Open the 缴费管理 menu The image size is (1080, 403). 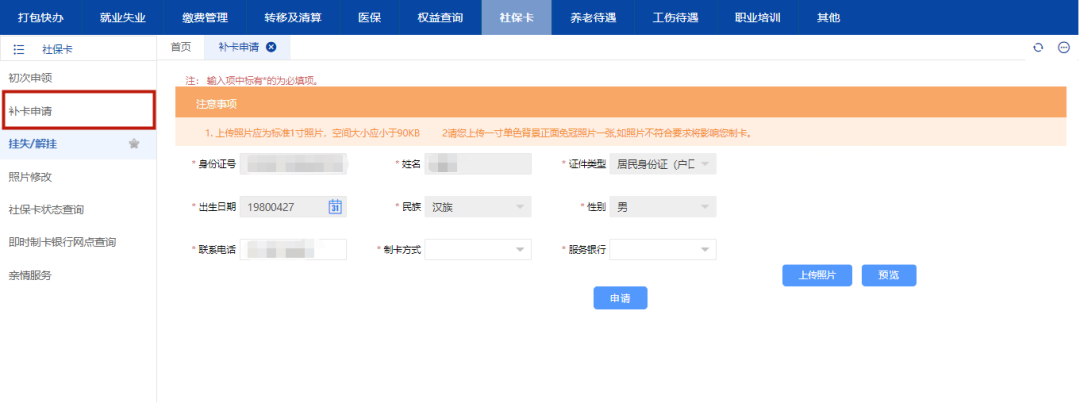(205, 17)
